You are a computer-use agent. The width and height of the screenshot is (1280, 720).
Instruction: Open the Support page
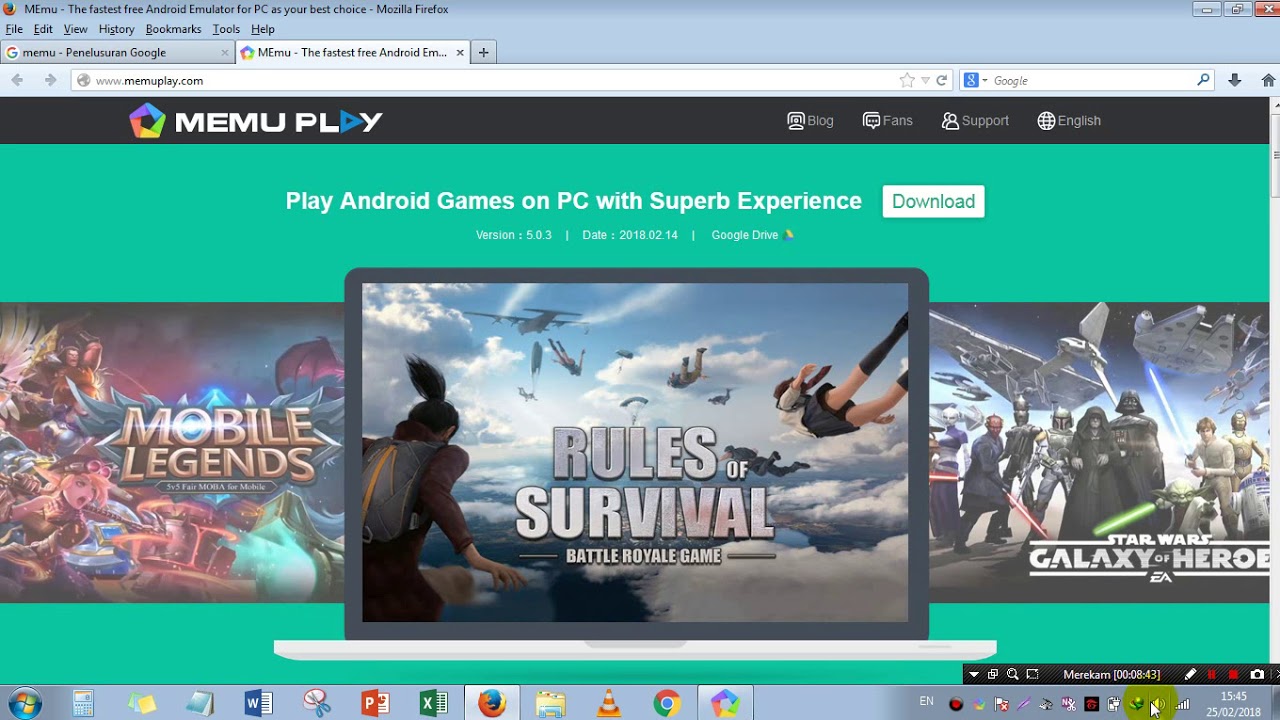click(975, 121)
